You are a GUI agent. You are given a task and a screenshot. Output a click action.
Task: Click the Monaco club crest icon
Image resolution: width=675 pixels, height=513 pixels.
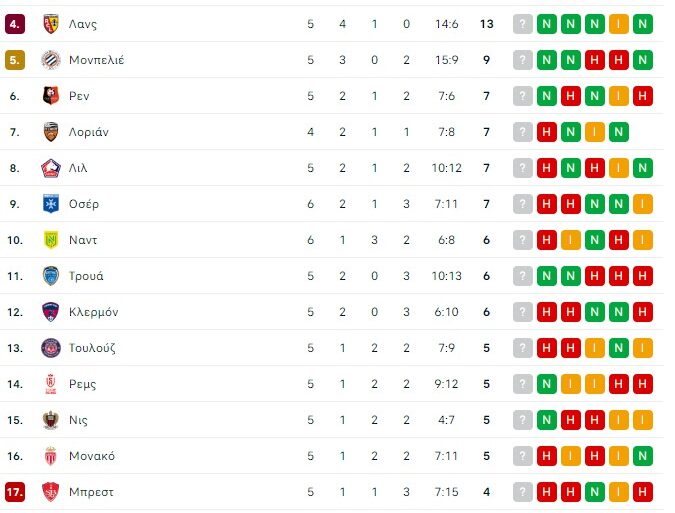51,456
